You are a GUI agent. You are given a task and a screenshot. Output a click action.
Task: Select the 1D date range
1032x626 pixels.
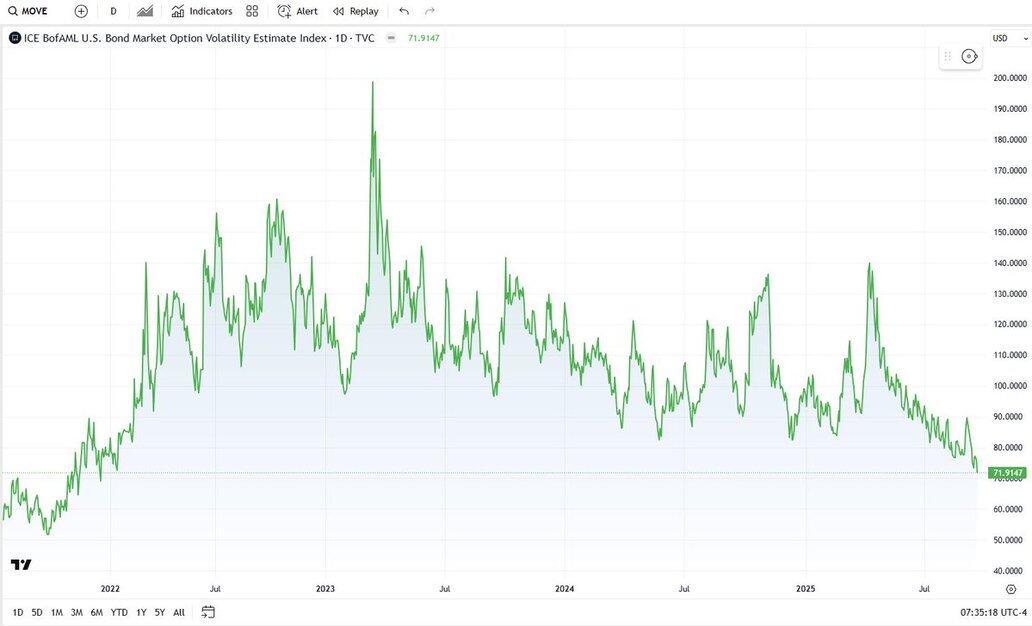[x=18, y=612]
